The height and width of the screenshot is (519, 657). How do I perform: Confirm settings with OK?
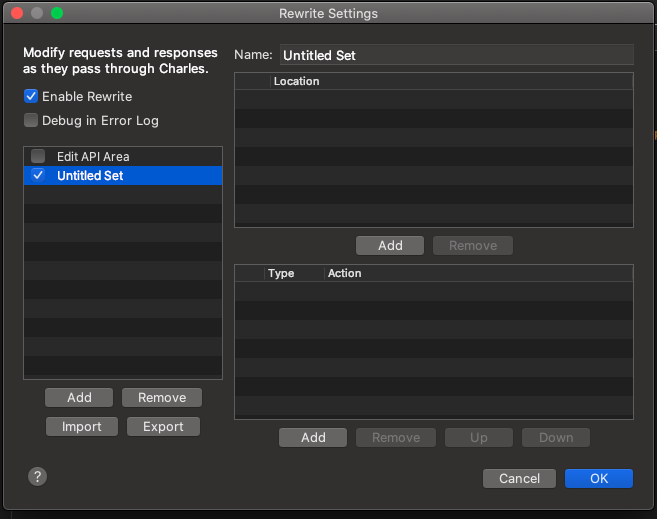(599, 478)
